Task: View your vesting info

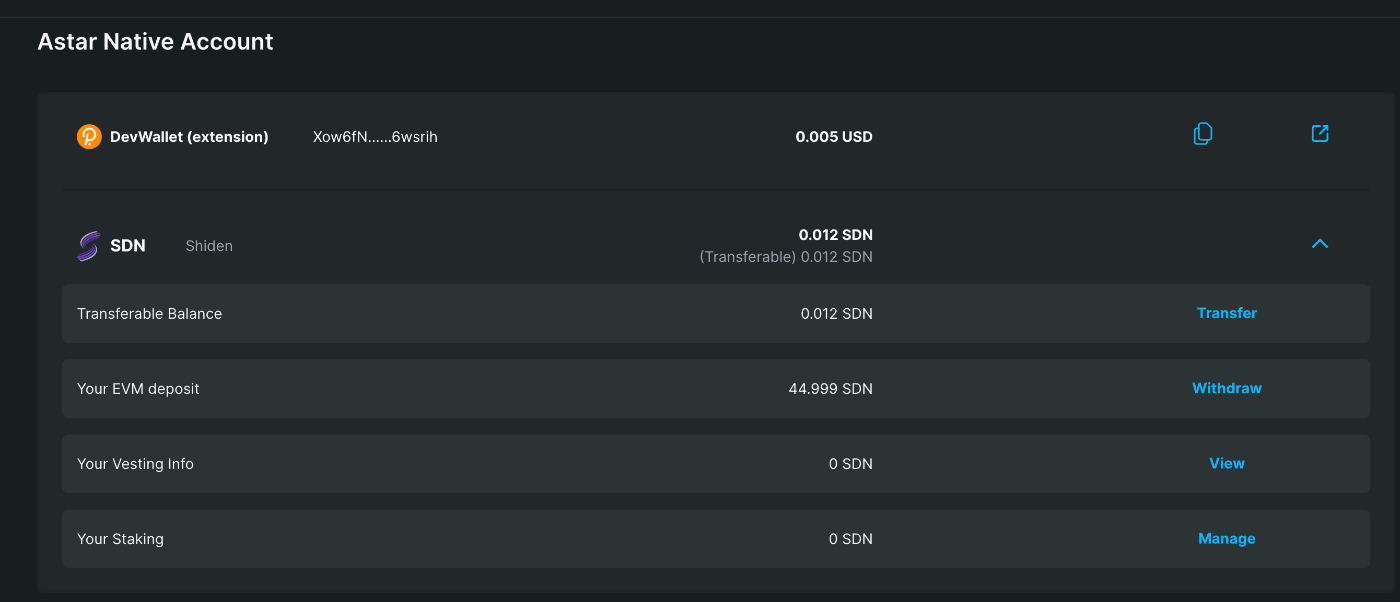Action: click(1226, 463)
